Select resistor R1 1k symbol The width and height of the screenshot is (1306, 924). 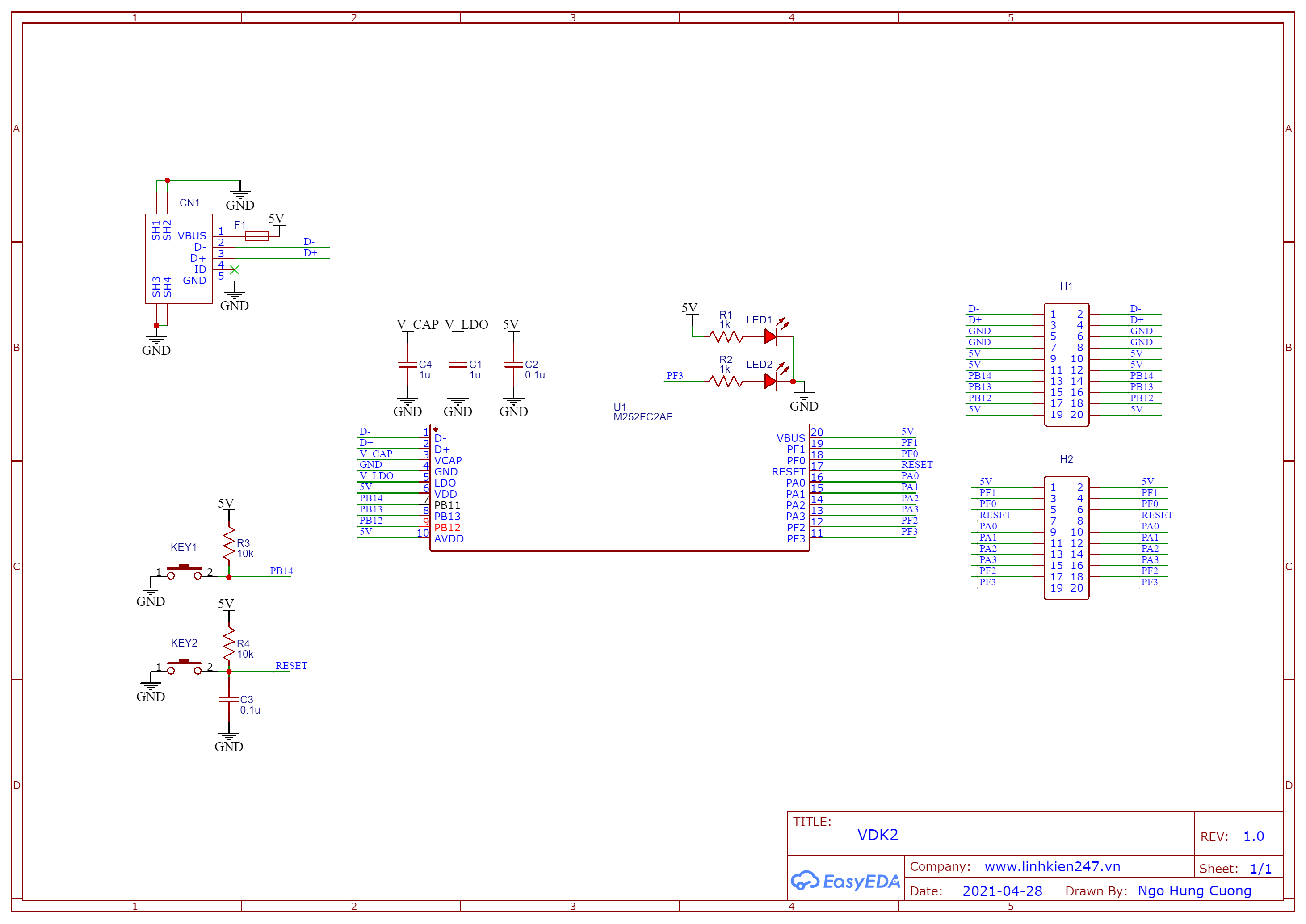pos(725,337)
